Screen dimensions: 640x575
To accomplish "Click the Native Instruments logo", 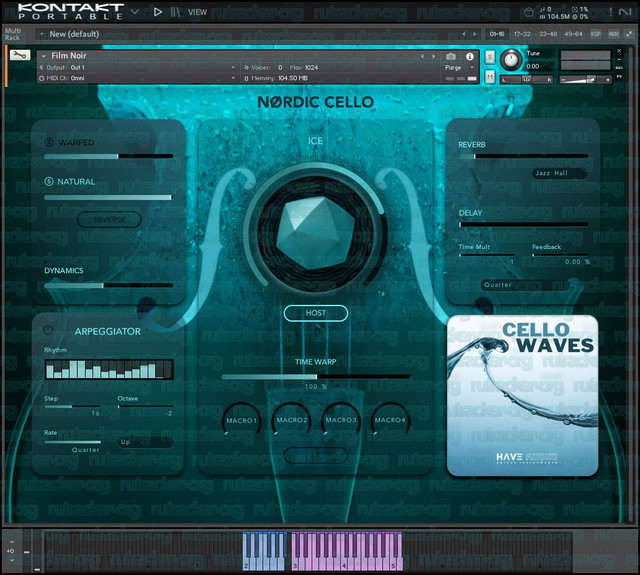I will coord(624,12).
